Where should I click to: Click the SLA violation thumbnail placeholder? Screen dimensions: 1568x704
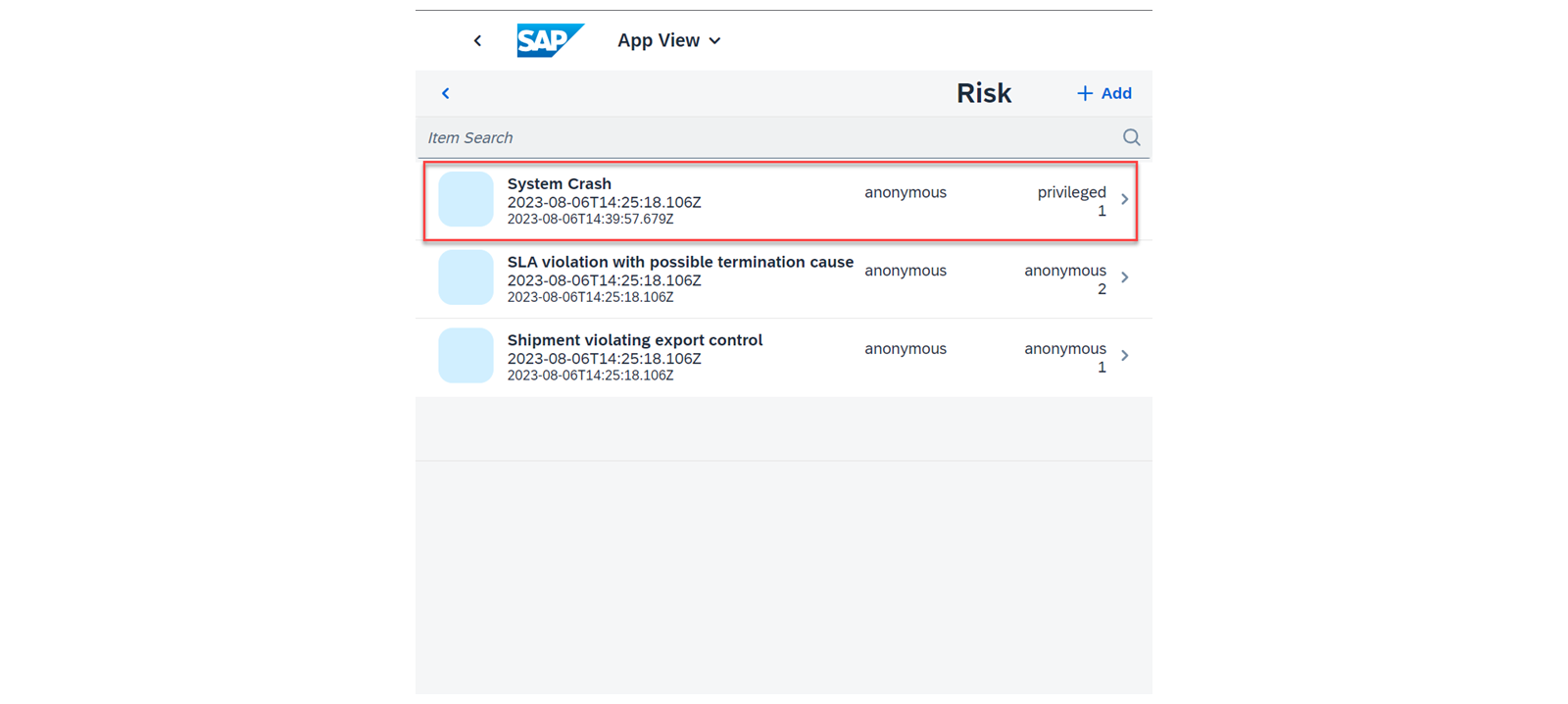tap(465, 277)
